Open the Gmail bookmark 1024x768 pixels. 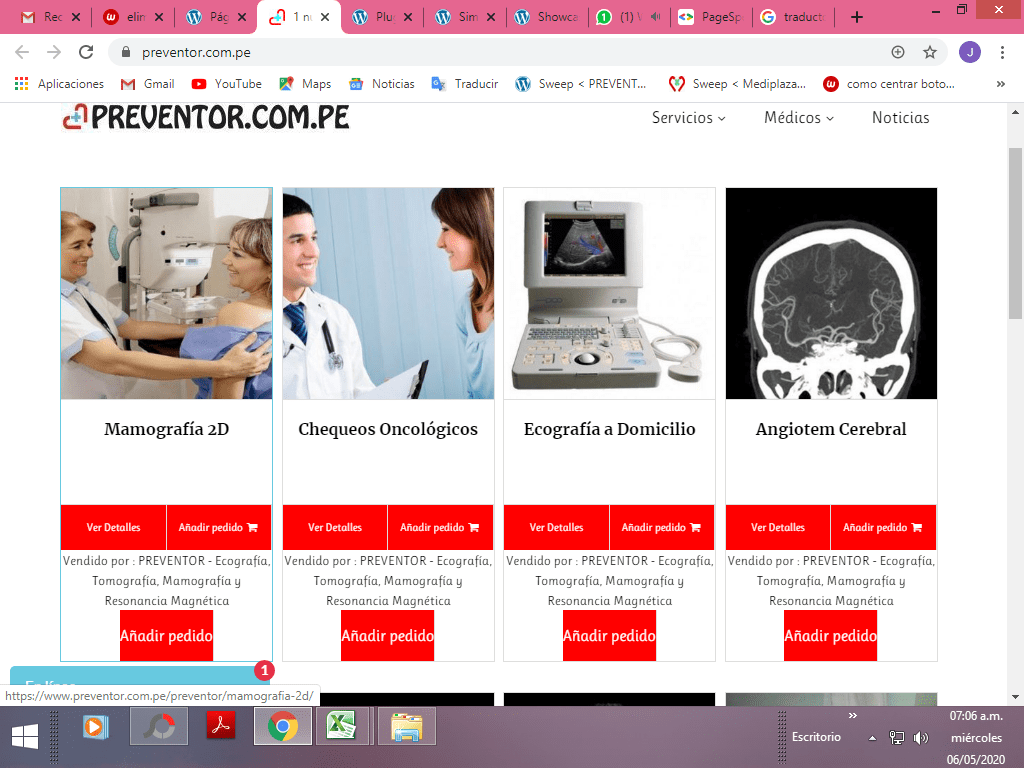148,84
